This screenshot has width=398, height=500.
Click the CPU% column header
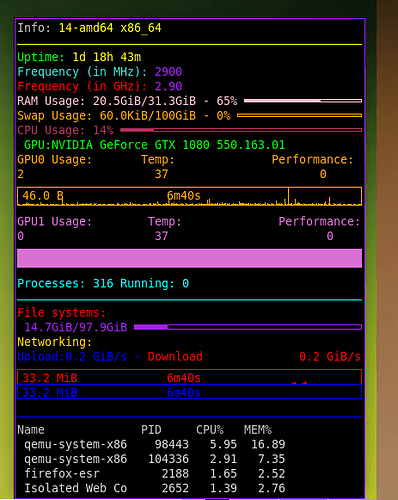[x=210, y=430]
